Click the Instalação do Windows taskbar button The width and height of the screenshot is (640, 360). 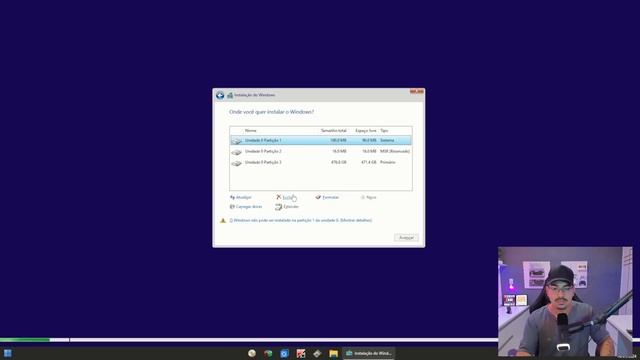(x=369, y=353)
